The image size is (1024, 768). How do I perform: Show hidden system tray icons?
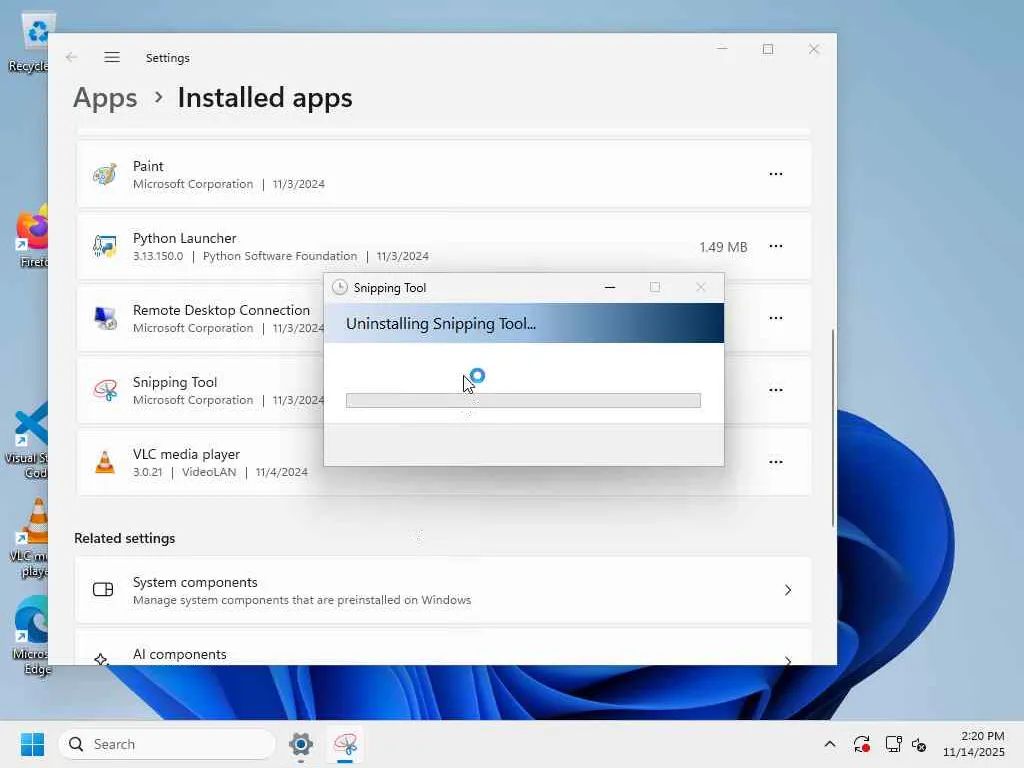pyautogui.click(x=830, y=744)
